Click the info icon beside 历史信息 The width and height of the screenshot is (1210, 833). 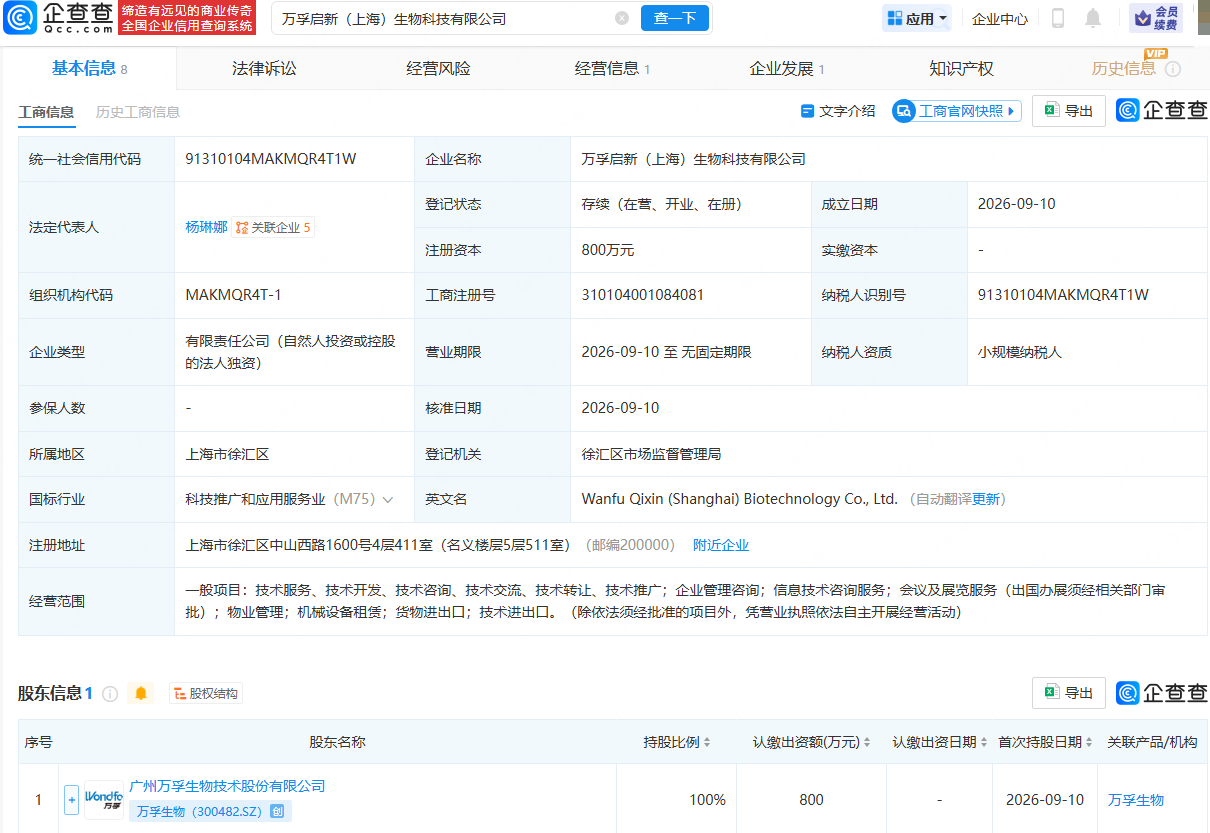tap(1173, 69)
